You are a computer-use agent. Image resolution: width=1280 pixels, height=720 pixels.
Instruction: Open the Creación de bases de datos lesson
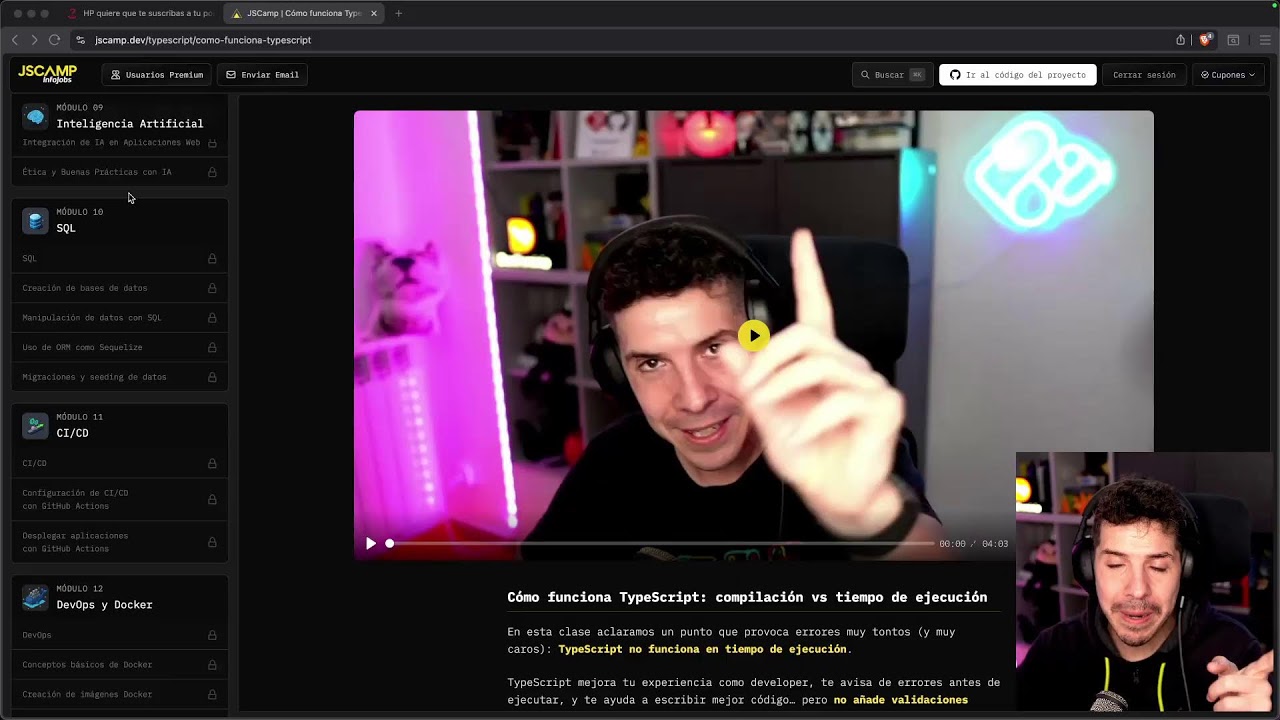pos(120,288)
